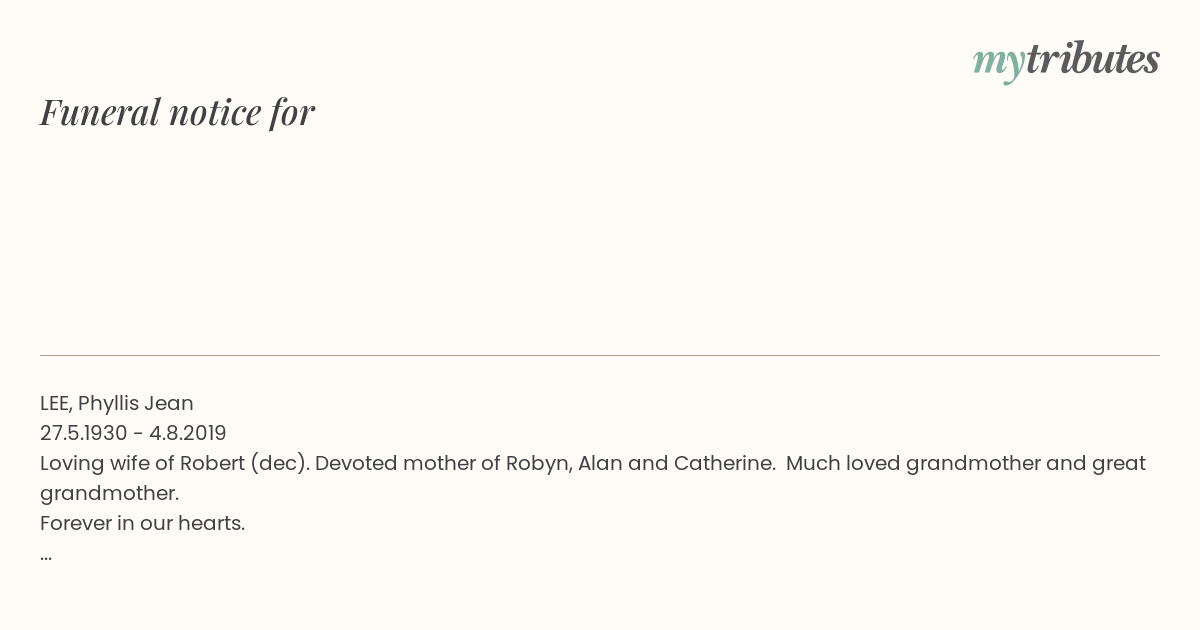Click the birth date 27.5.1930
Viewport: 1200px width, 630px height.
click(x=84, y=433)
